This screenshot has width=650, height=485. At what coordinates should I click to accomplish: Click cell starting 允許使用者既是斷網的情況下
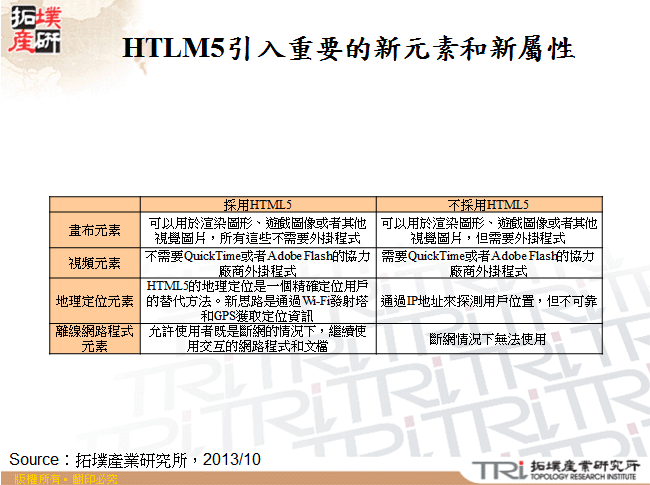tap(258, 339)
